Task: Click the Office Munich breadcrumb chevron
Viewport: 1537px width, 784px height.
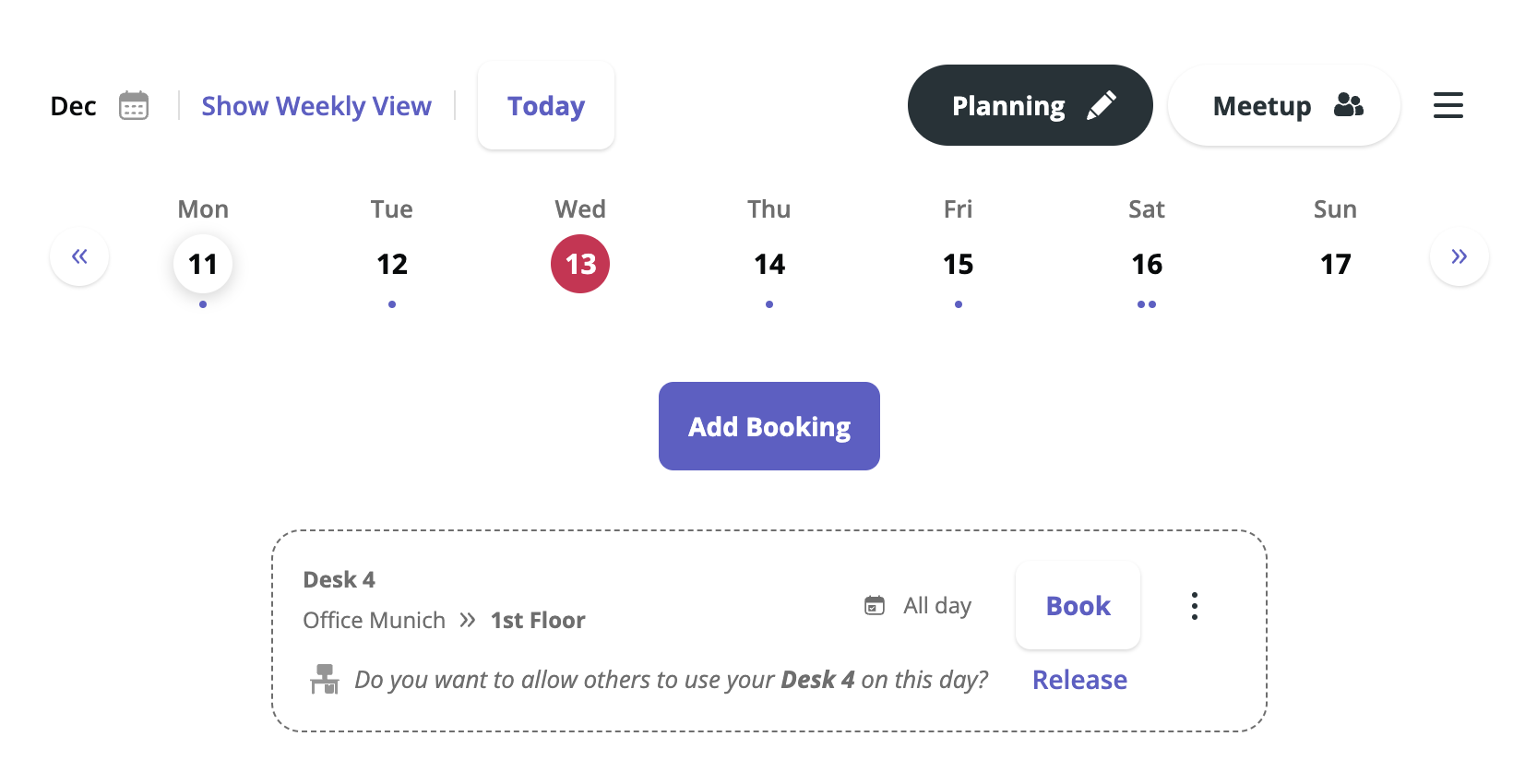Action: 468,620
